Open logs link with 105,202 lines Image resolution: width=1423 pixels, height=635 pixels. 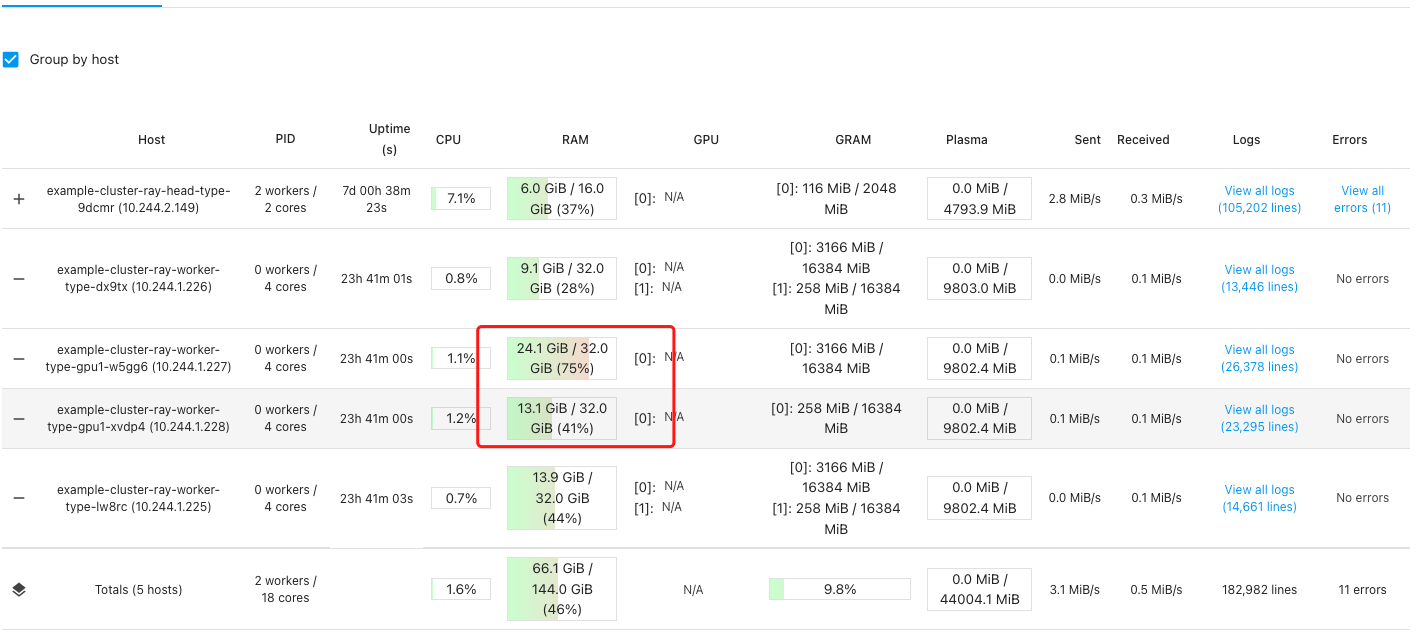coord(1259,199)
